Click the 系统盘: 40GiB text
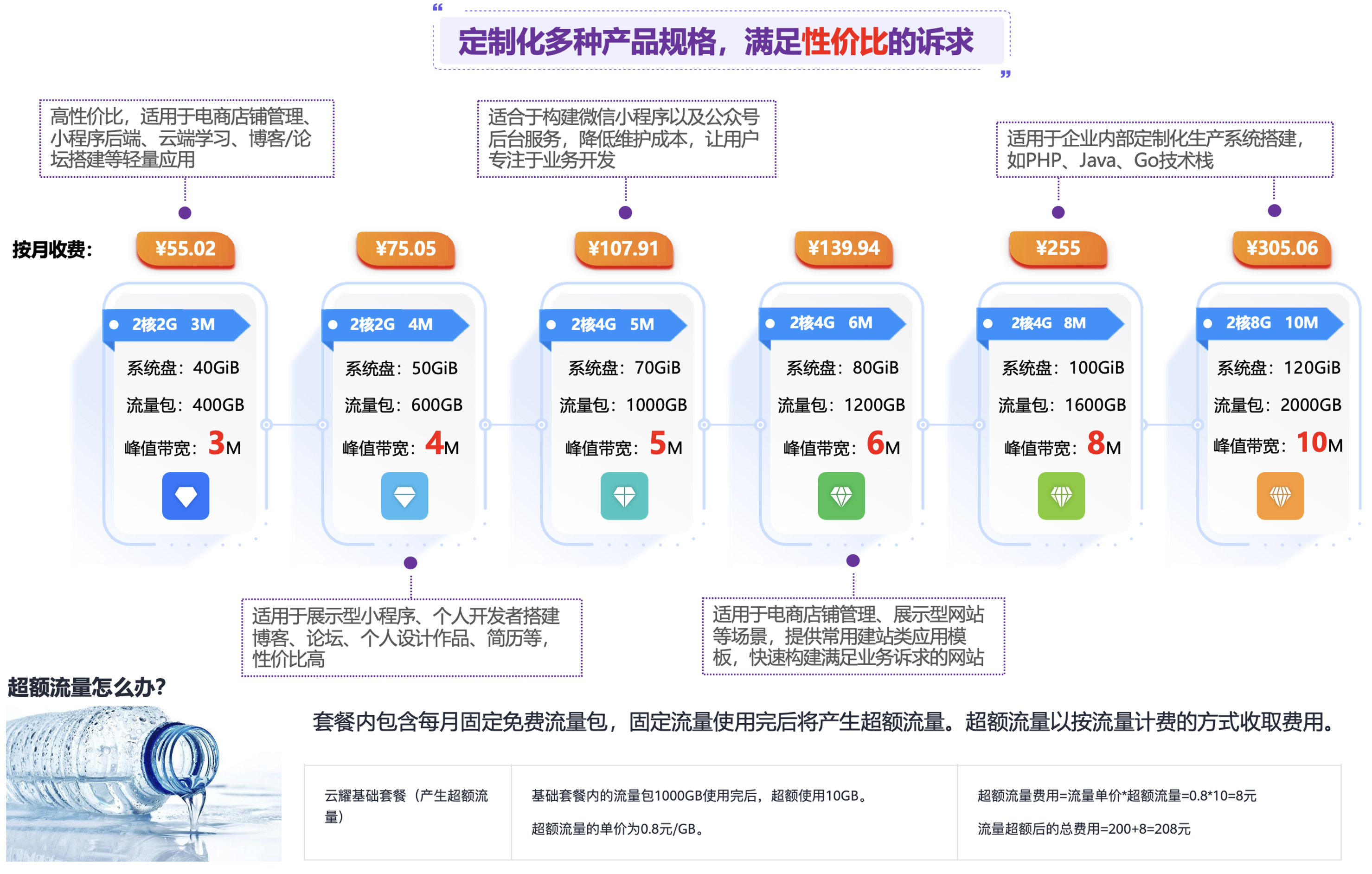 point(183,368)
